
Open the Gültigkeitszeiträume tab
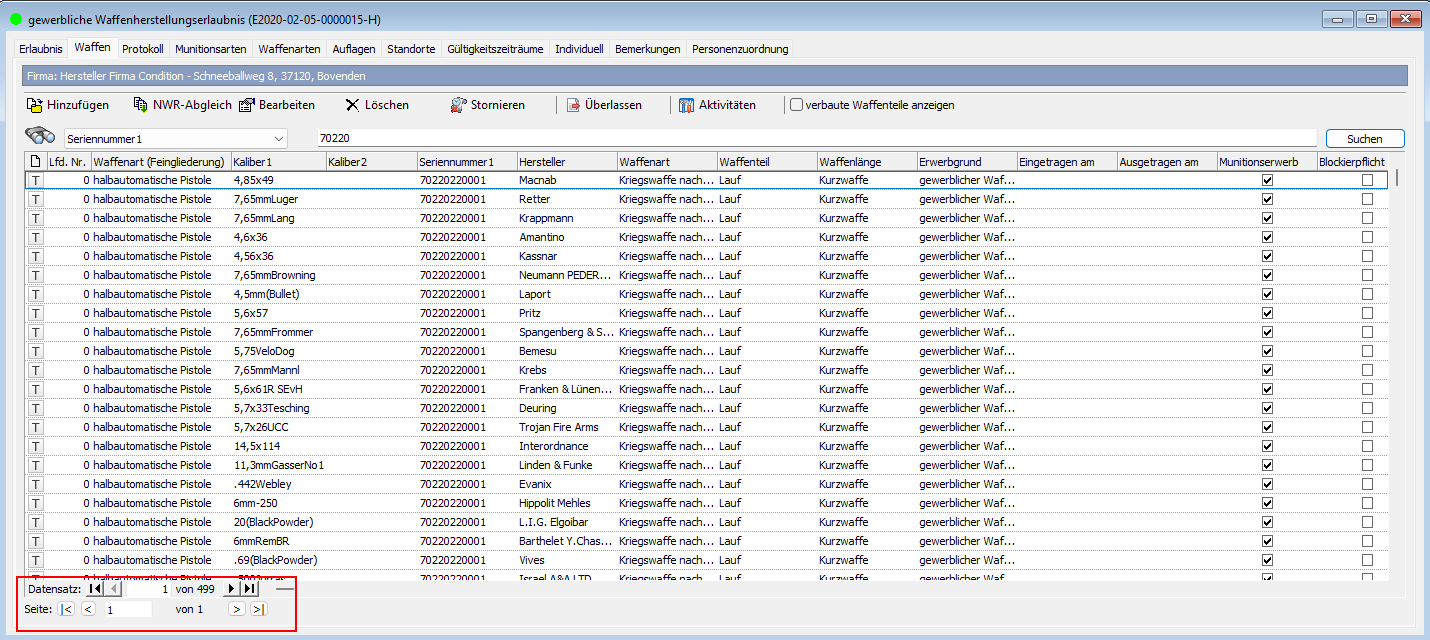point(496,49)
